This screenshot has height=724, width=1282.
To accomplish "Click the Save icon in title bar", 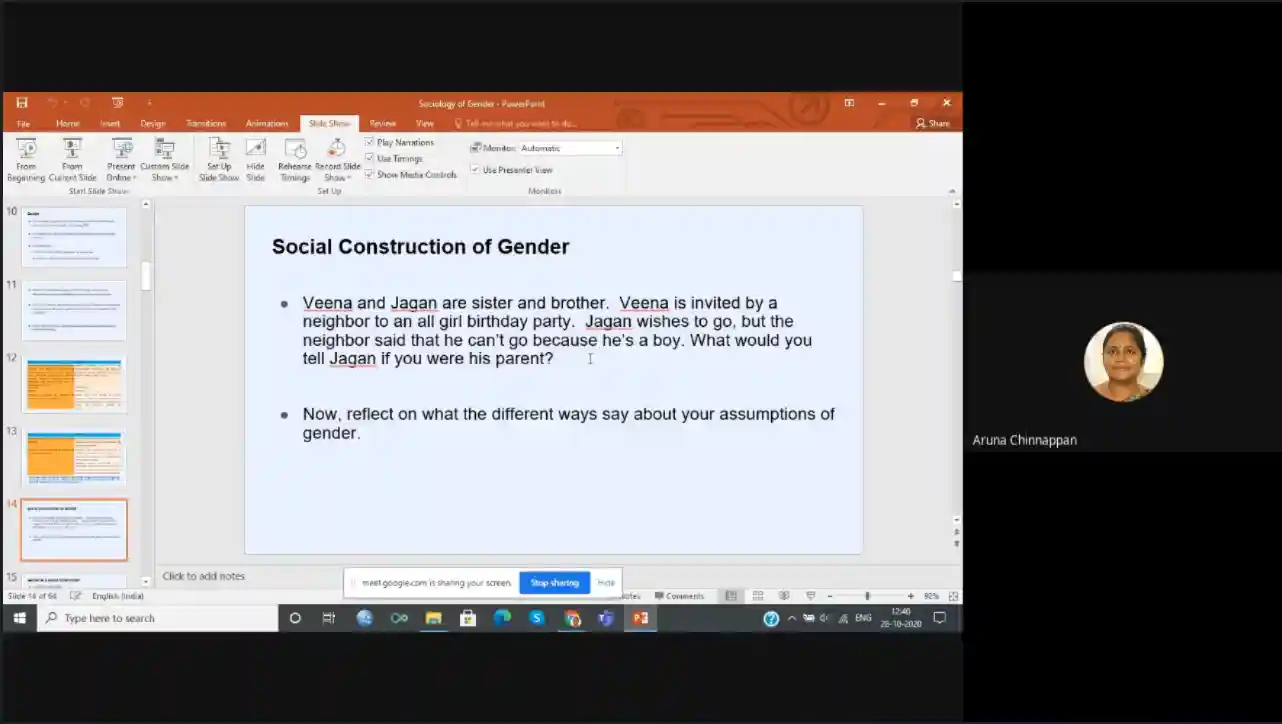I will click(x=22, y=103).
